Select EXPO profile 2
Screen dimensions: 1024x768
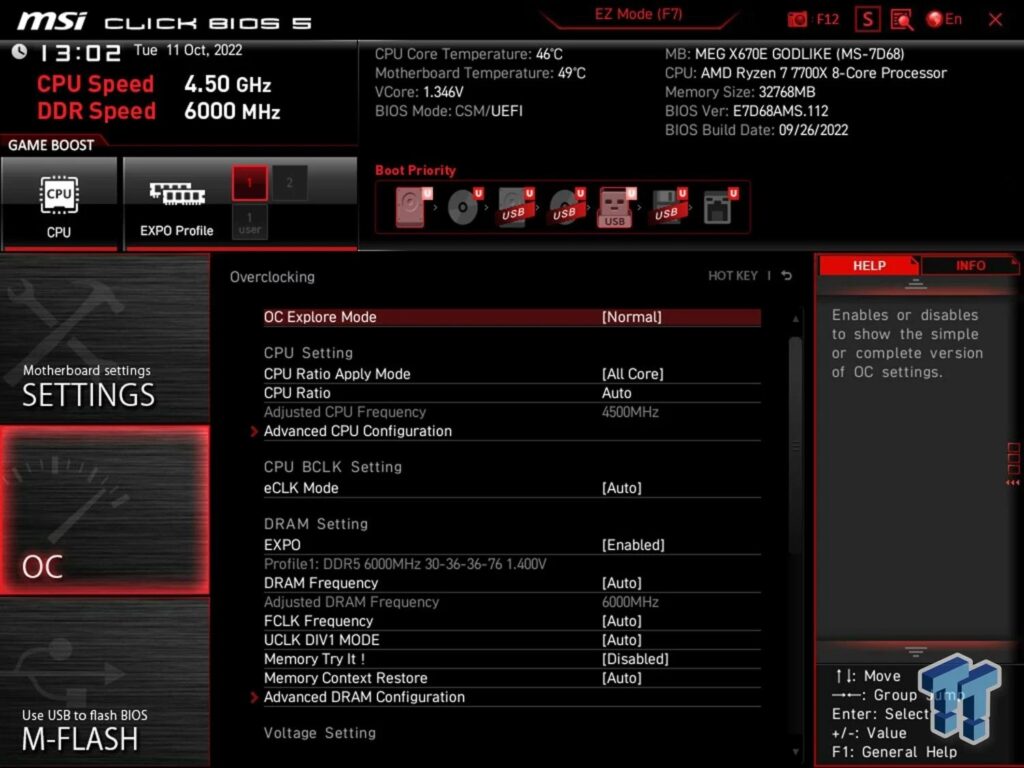point(290,183)
